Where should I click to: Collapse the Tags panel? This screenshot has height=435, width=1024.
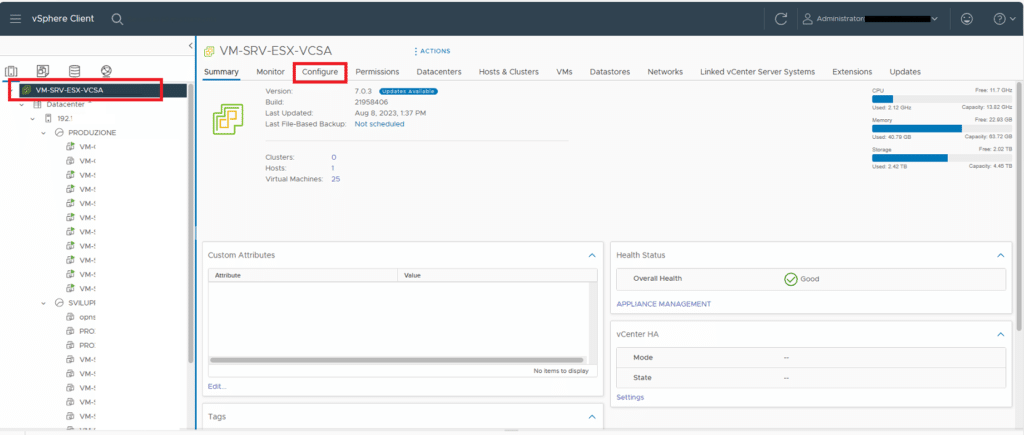(592, 417)
